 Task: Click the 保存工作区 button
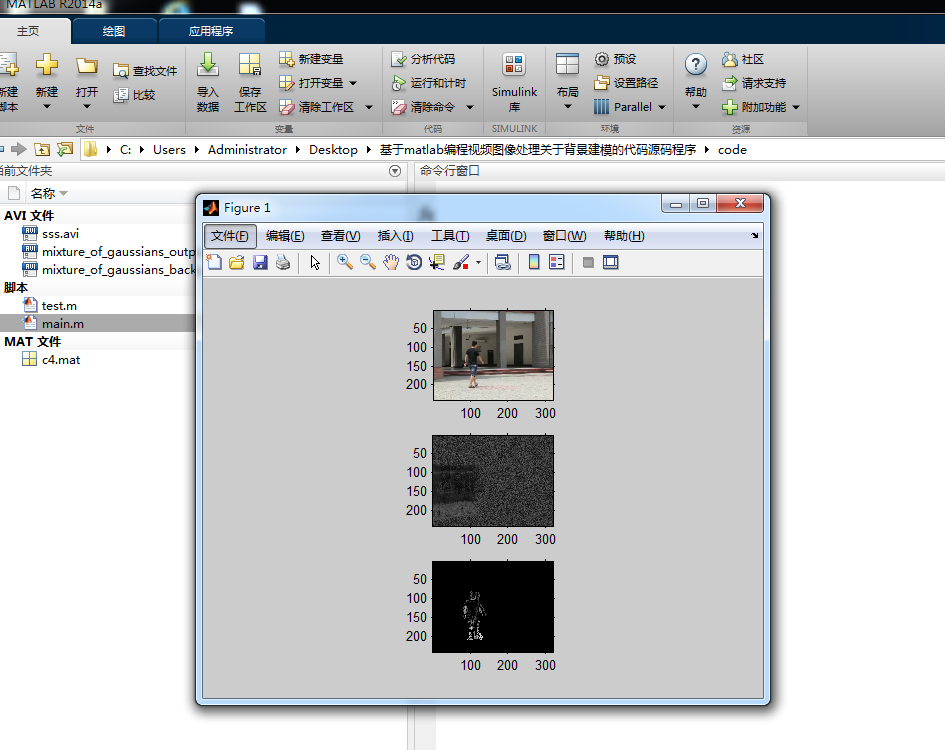250,83
